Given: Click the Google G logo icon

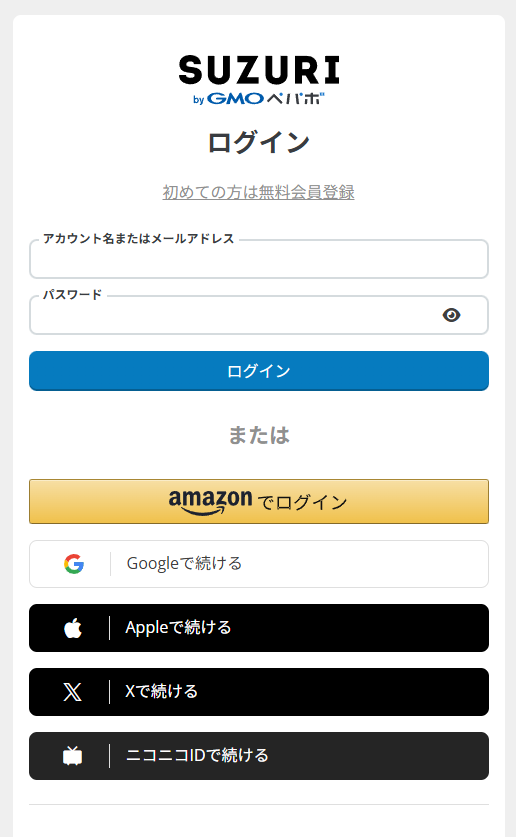Looking at the screenshot, I should click(74, 564).
